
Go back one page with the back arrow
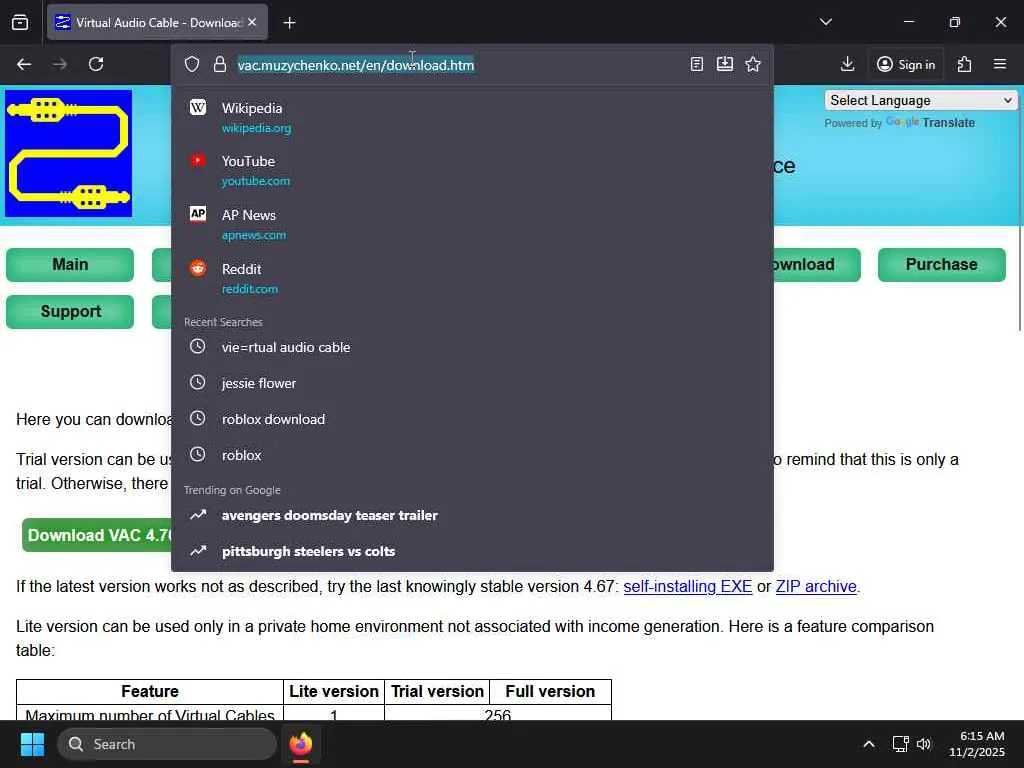tap(24, 64)
